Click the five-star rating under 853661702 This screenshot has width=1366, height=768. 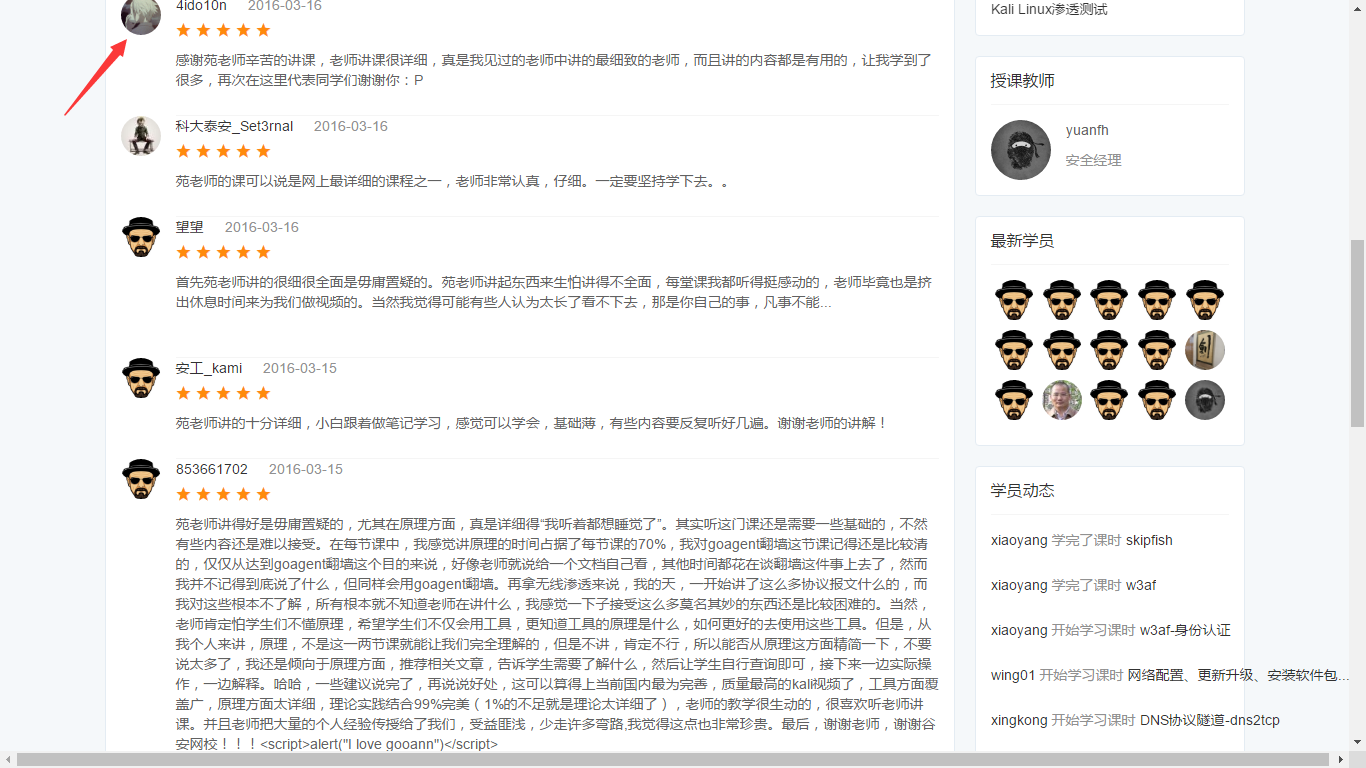point(224,494)
